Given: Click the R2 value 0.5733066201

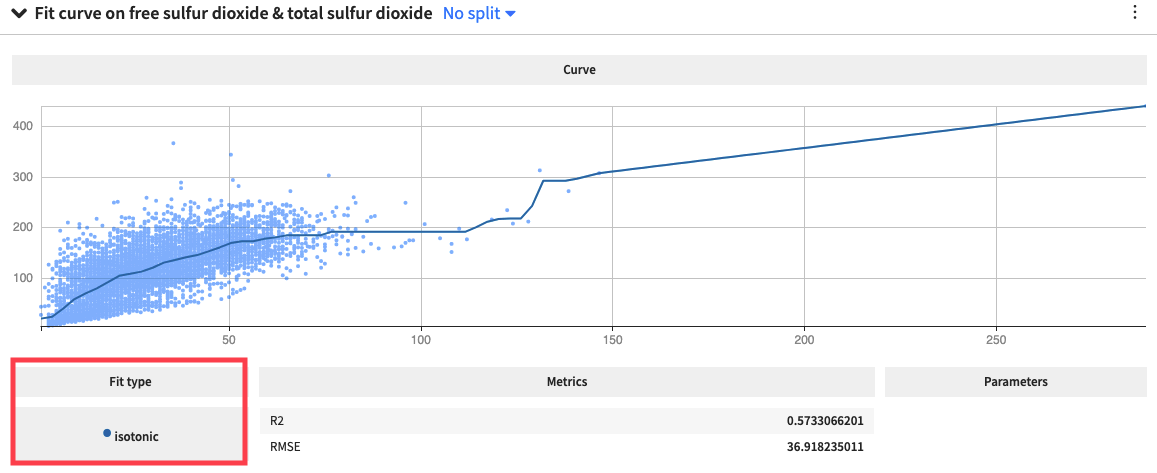Looking at the screenshot, I should coord(824,421).
